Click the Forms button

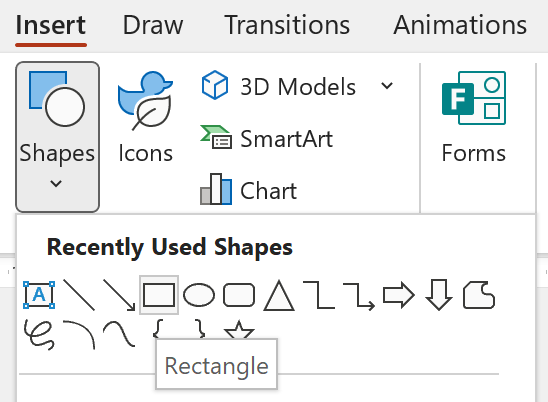pyautogui.click(x=474, y=117)
